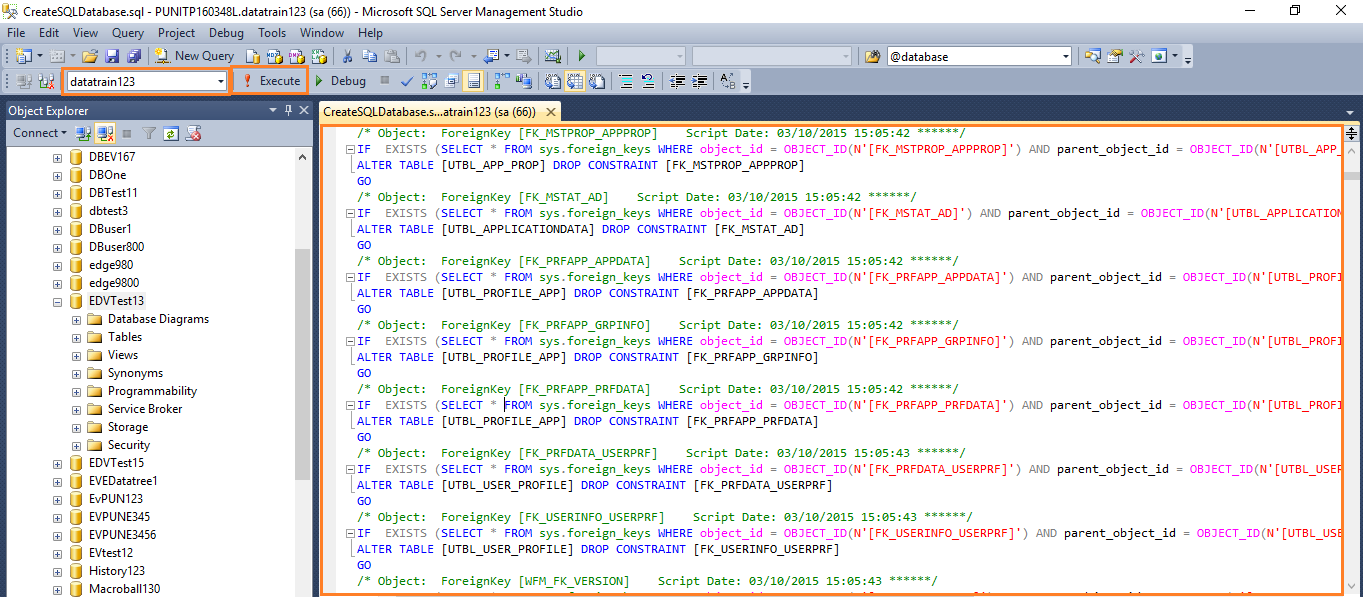Screen dimensions: 1363x597
Task: Open the Window menu
Action: [322, 32]
